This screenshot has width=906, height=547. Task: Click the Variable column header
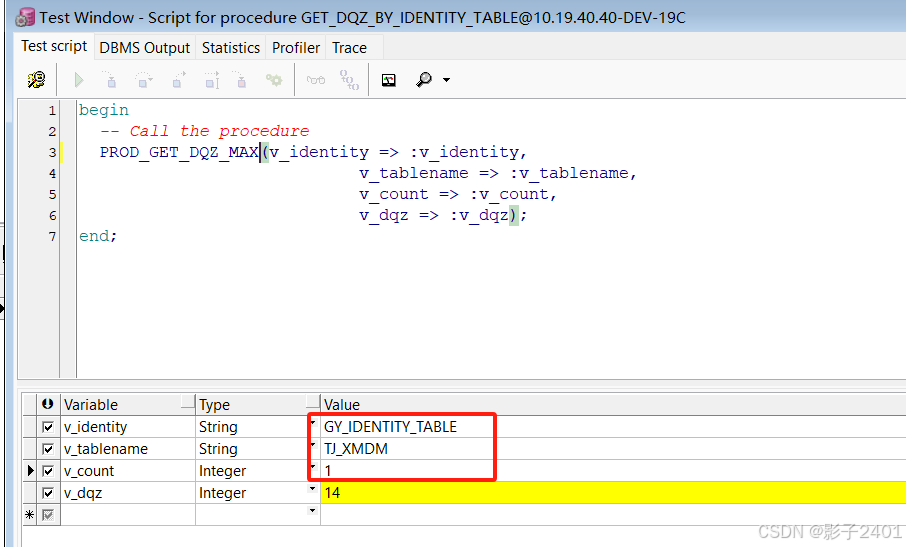pyautogui.click(x=128, y=404)
